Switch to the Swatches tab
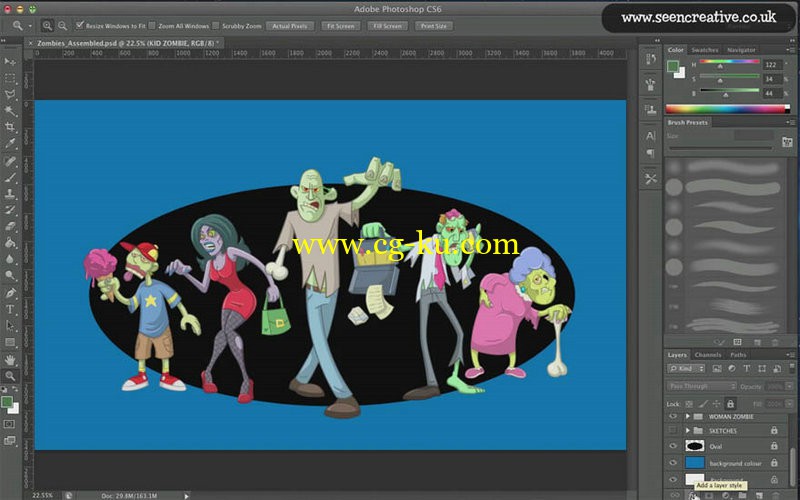Screen dimensions: 800x500 pyautogui.click(x=705, y=50)
